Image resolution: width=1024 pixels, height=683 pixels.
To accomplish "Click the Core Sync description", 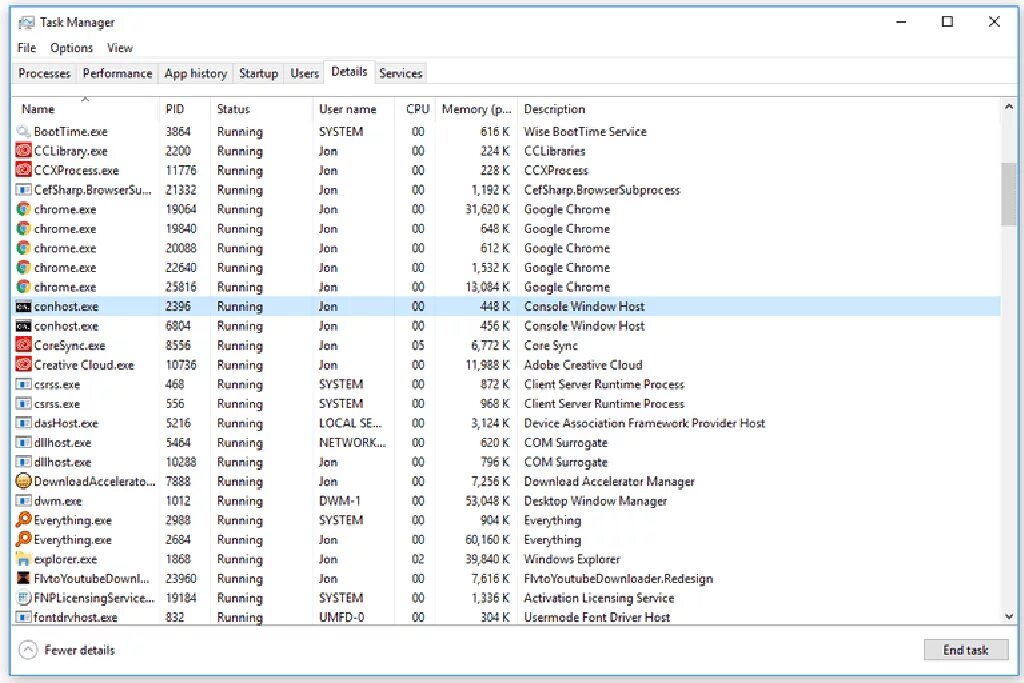I will pos(551,345).
